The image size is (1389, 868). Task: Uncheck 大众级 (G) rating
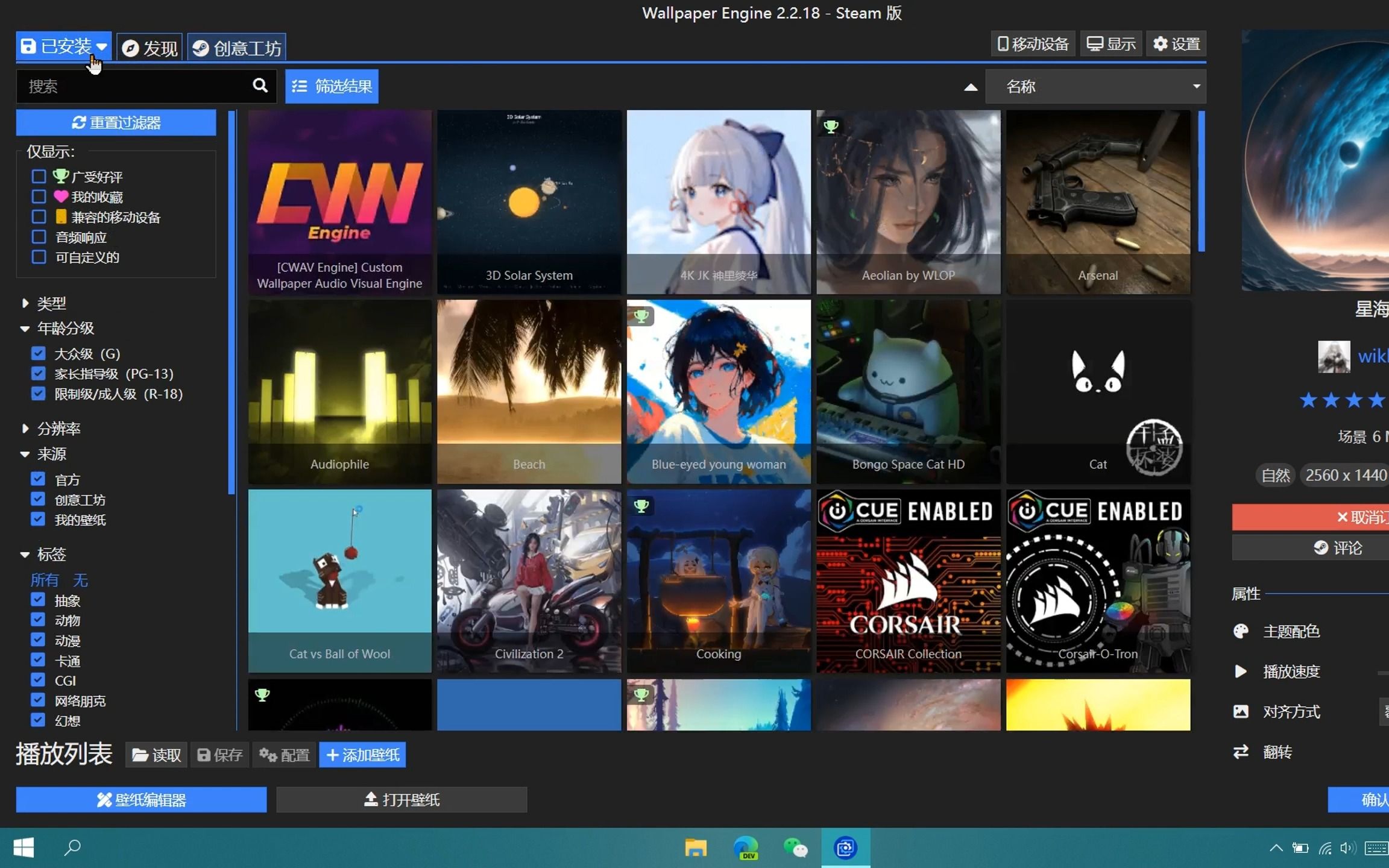tap(39, 353)
